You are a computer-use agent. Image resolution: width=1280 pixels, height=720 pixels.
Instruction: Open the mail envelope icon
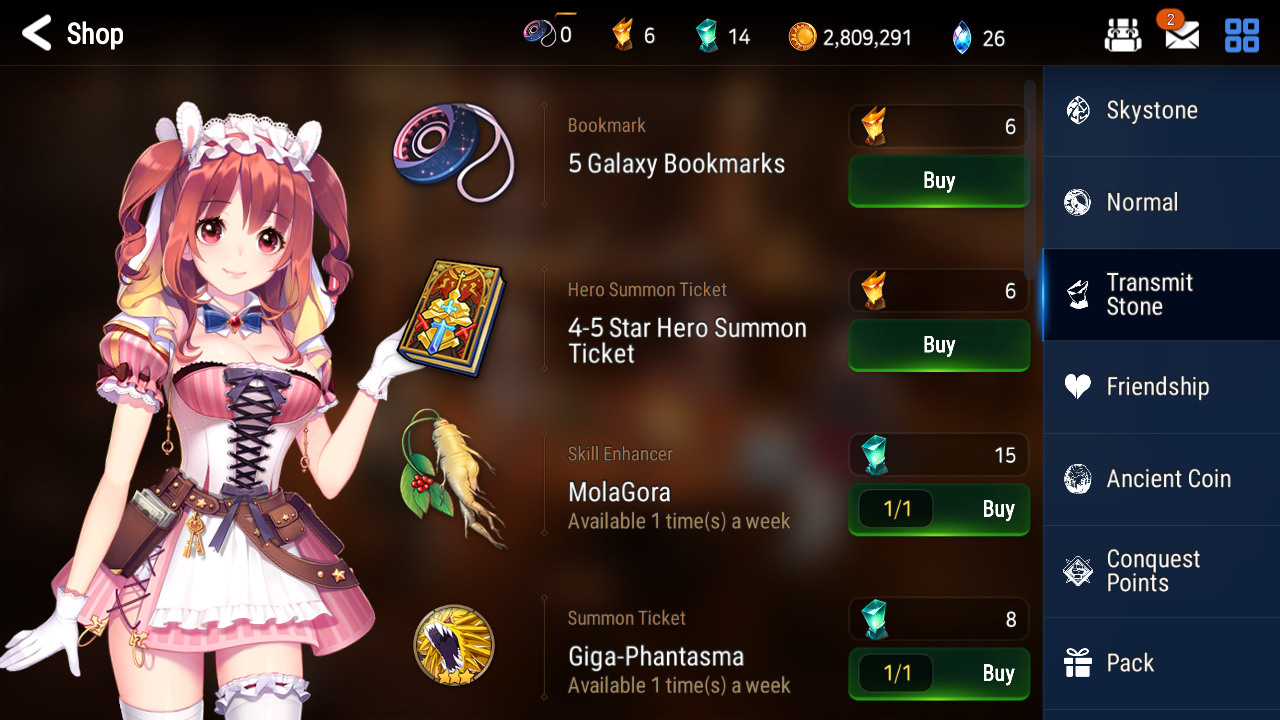[x=1182, y=36]
